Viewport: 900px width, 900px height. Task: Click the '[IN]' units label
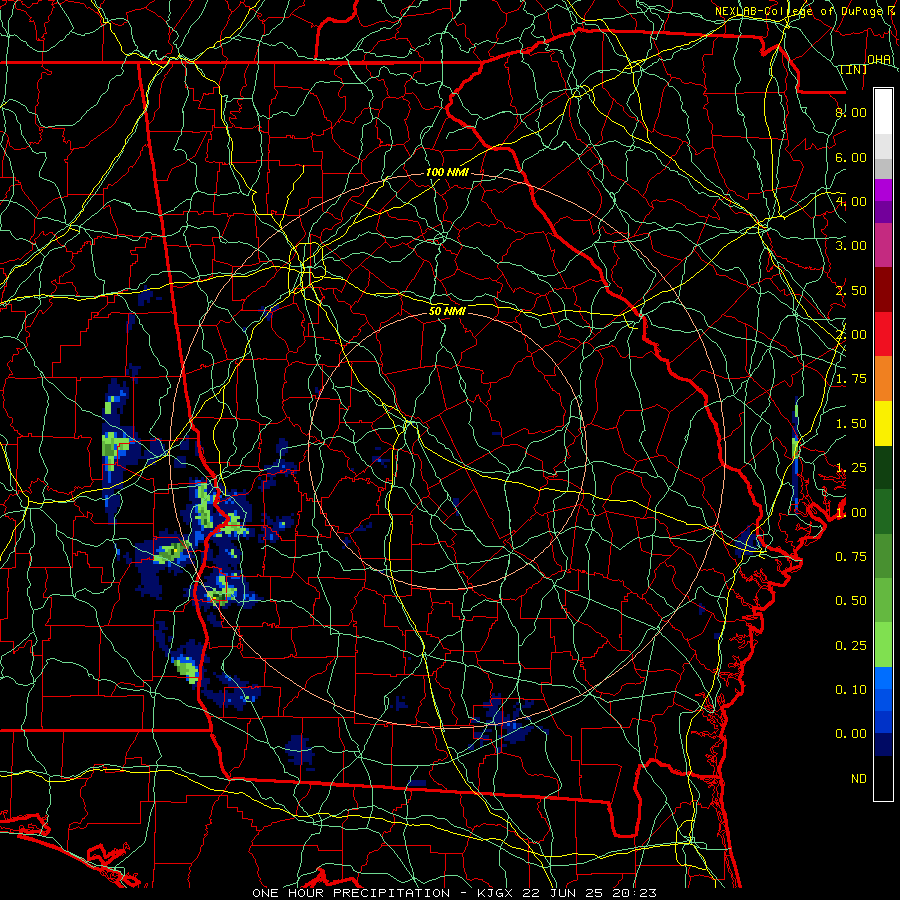point(854,69)
